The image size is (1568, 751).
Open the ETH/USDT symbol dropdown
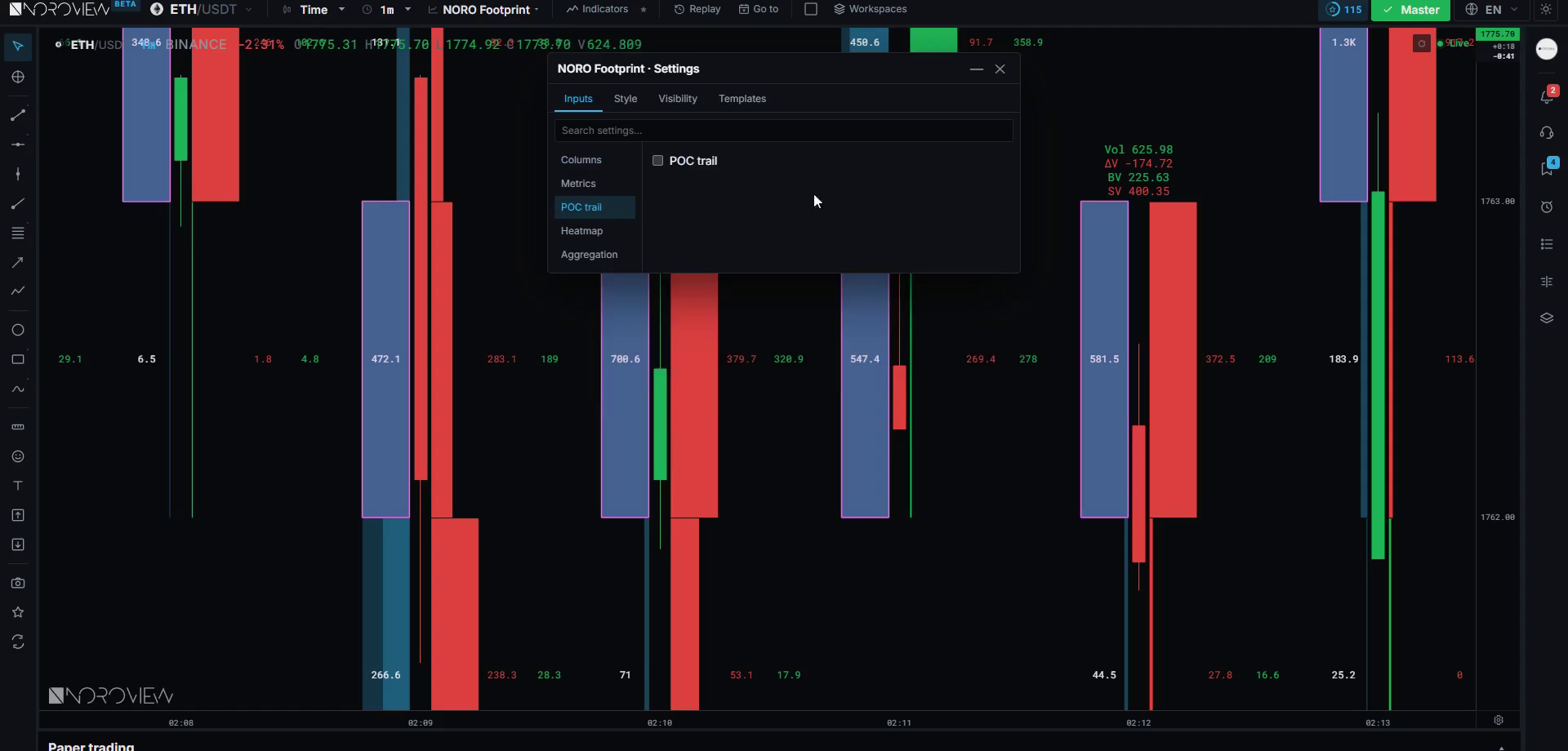(x=202, y=10)
